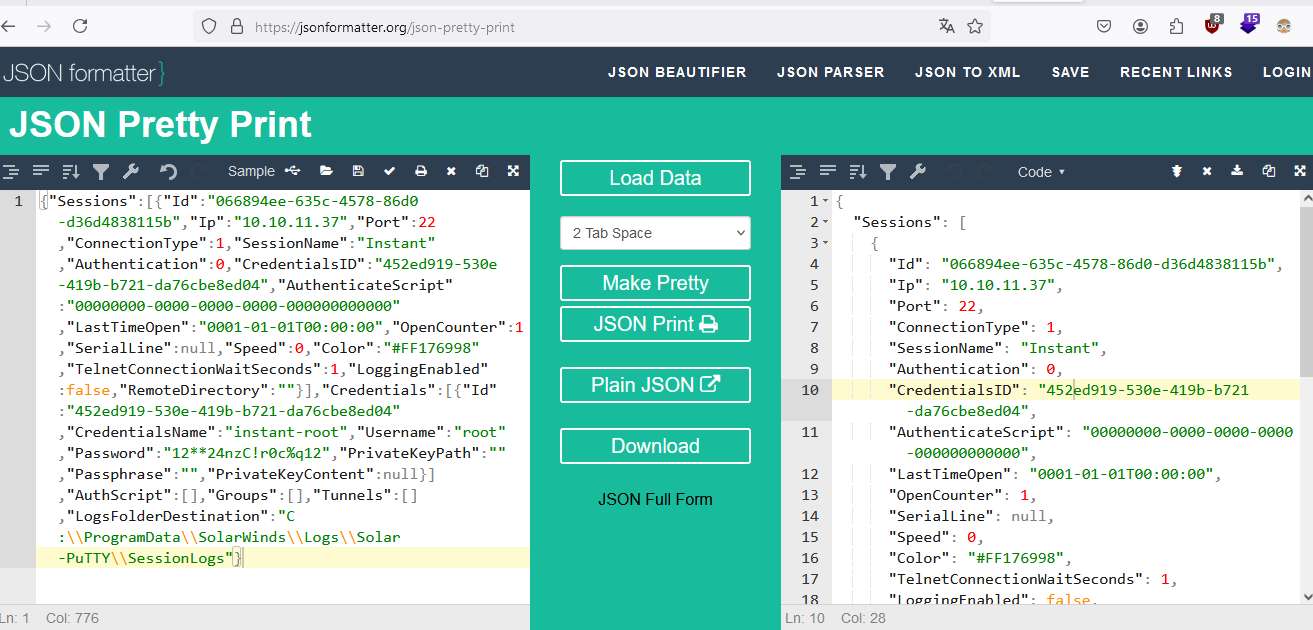Open site security shield icon in address bar
This screenshot has width=1313, height=630.
tap(209, 27)
